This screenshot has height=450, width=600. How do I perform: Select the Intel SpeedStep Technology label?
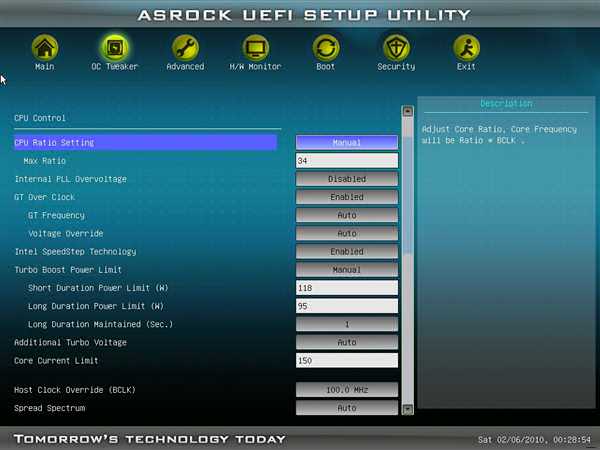75,251
